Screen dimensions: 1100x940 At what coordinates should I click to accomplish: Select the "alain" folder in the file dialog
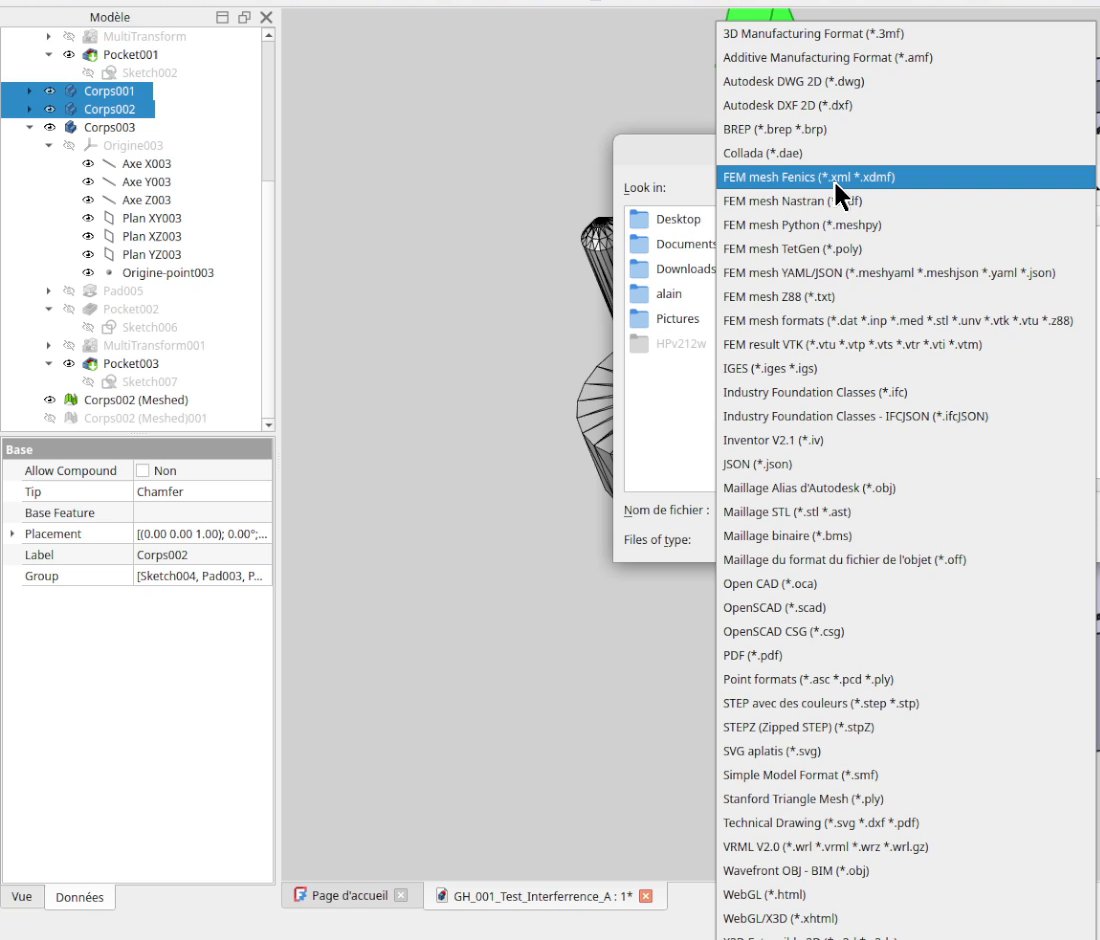669,293
